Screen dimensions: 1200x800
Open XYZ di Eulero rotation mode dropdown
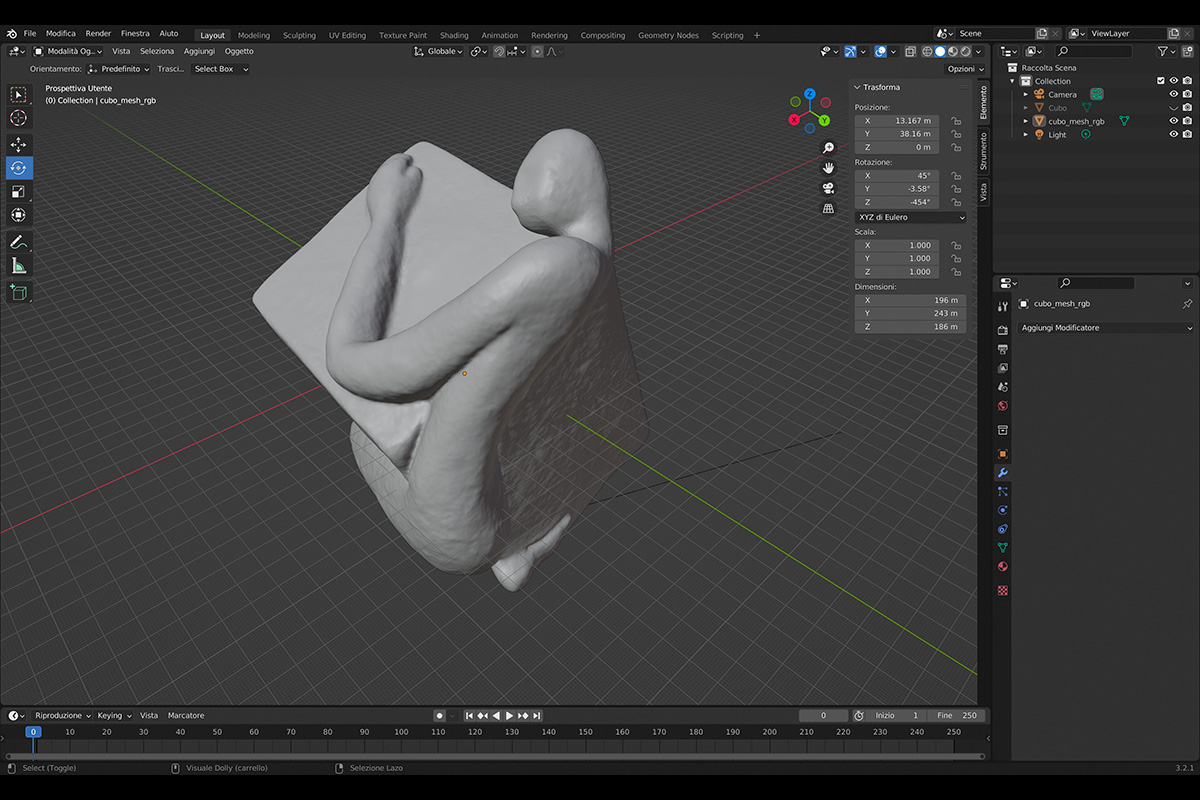point(910,217)
